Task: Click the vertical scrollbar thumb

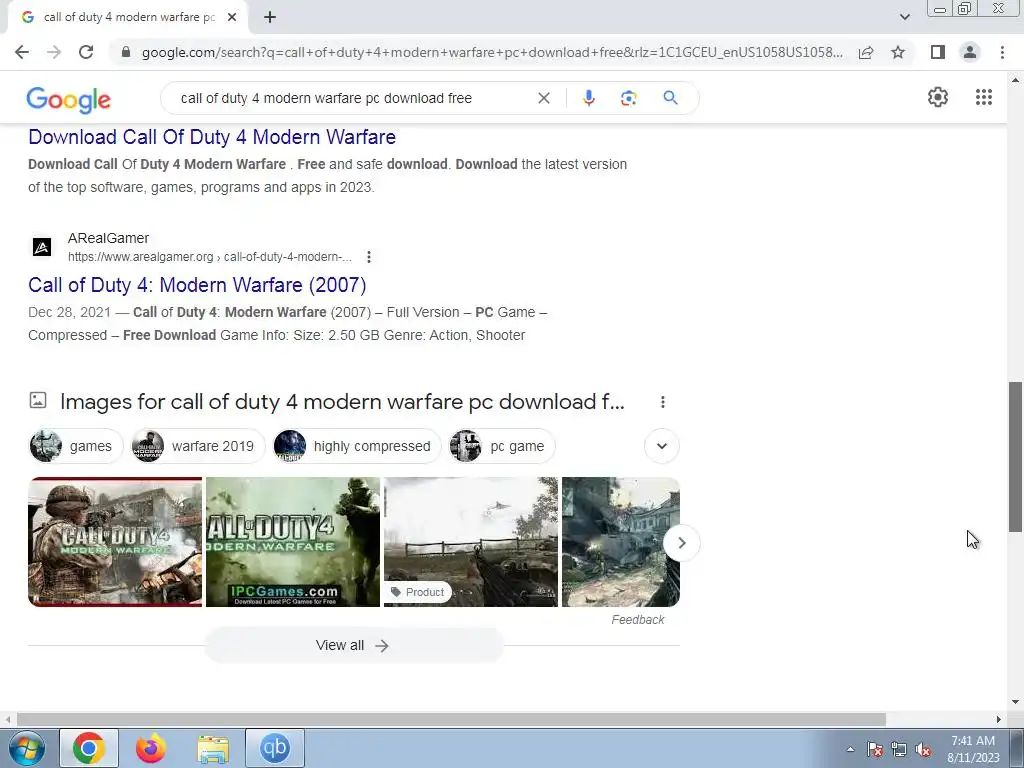Action: pos(1015,457)
